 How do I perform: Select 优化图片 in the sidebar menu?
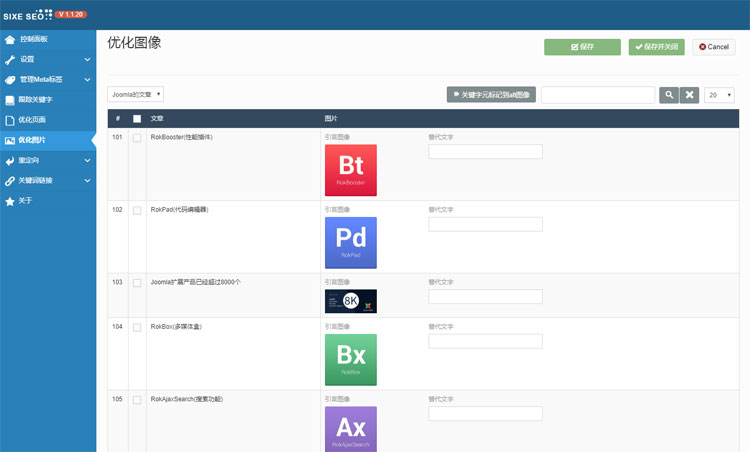tap(32, 140)
